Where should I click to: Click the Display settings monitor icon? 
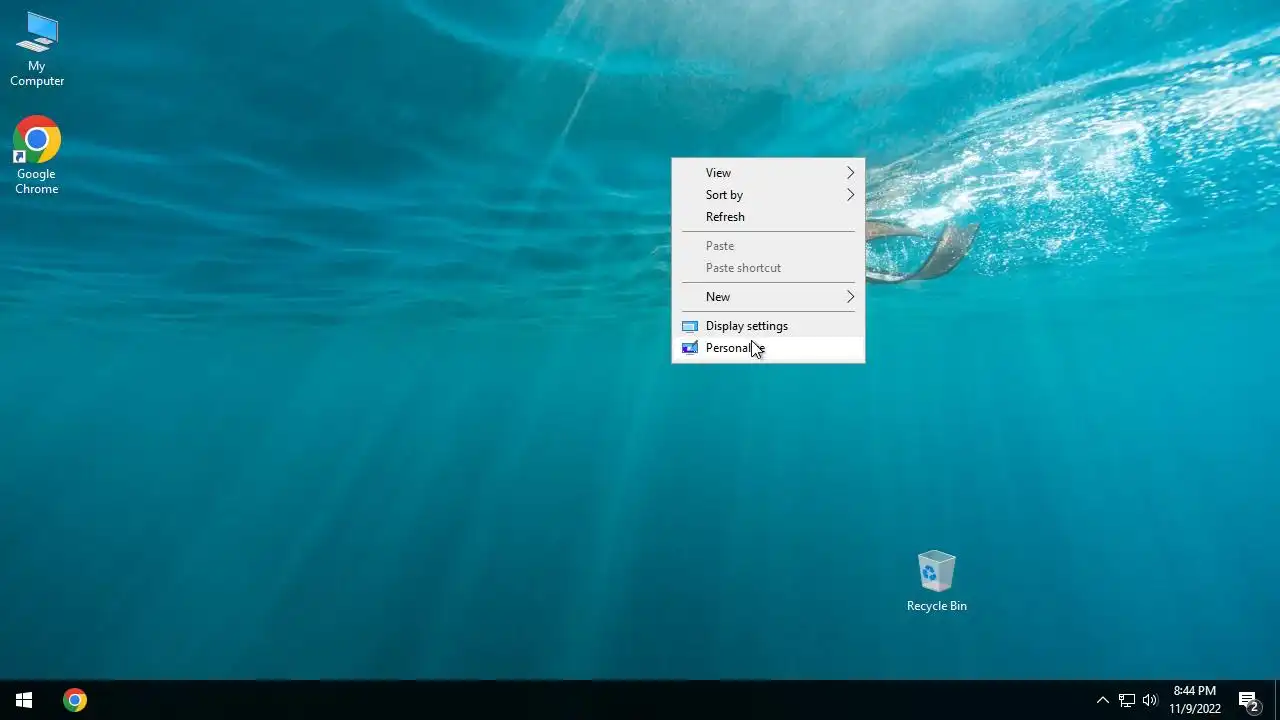point(690,326)
